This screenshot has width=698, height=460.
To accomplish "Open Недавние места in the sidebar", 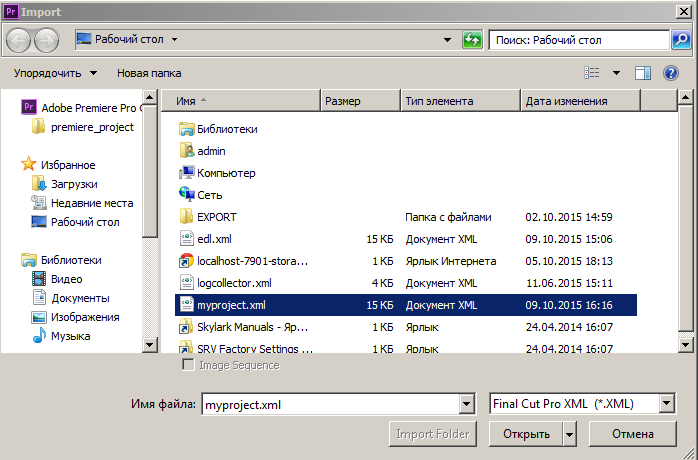I will (x=82, y=203).
